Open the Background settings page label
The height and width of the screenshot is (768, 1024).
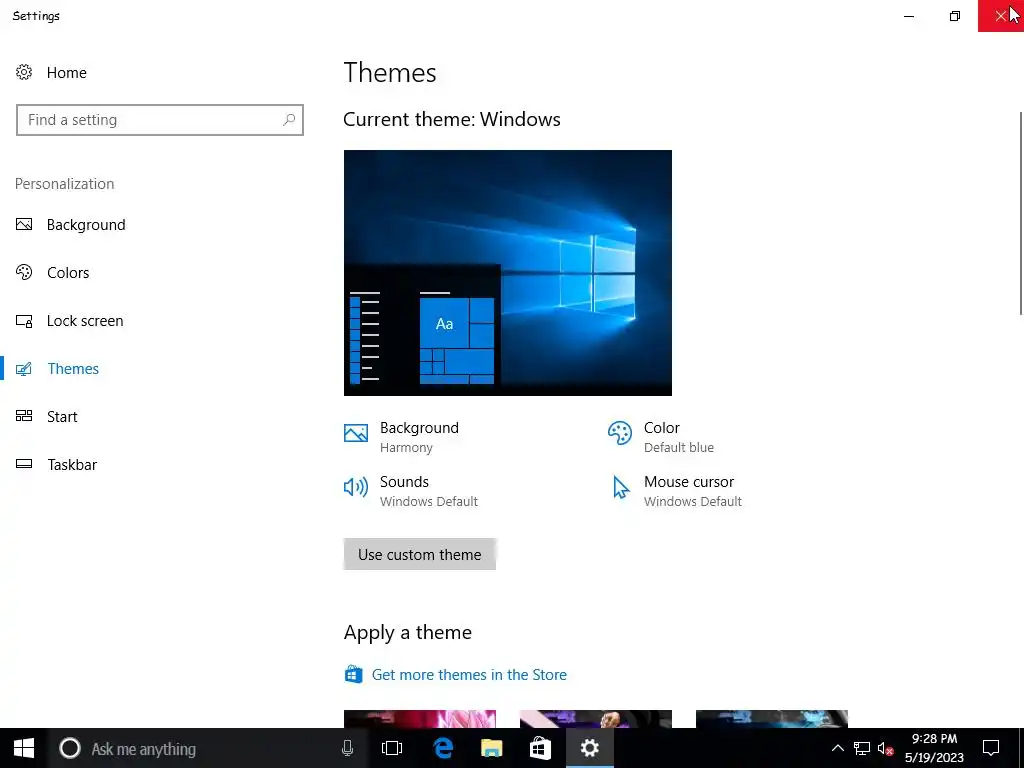(x=86, y=225)
